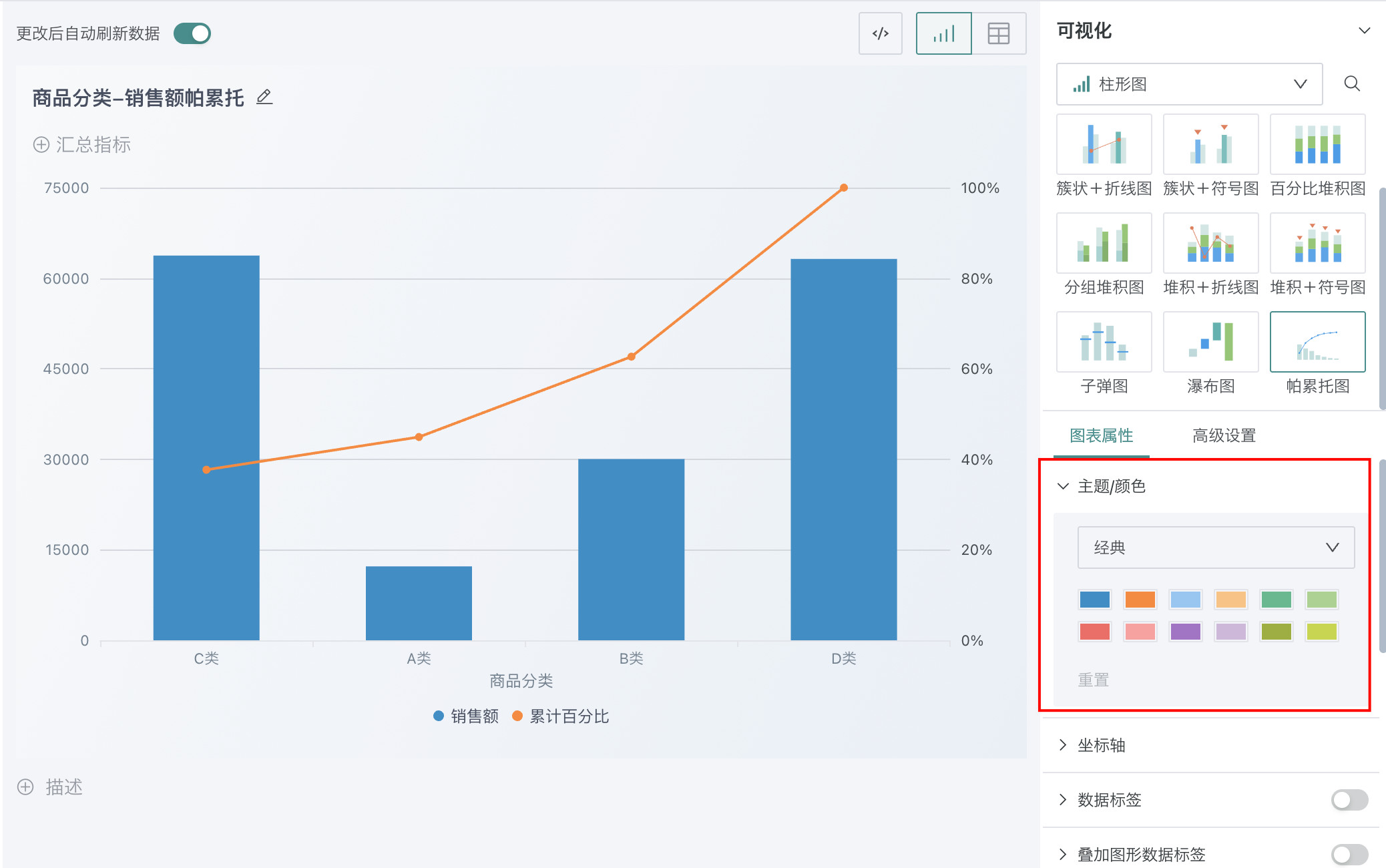Click the chart type search icon
The height and width of the screenshot is (868, 1386).
coord(1352,83)
